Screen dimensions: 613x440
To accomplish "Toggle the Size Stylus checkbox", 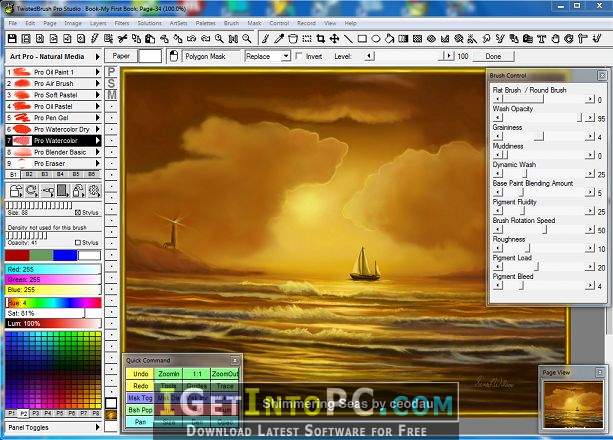I will pyautogui.click(x=77, y=212).
